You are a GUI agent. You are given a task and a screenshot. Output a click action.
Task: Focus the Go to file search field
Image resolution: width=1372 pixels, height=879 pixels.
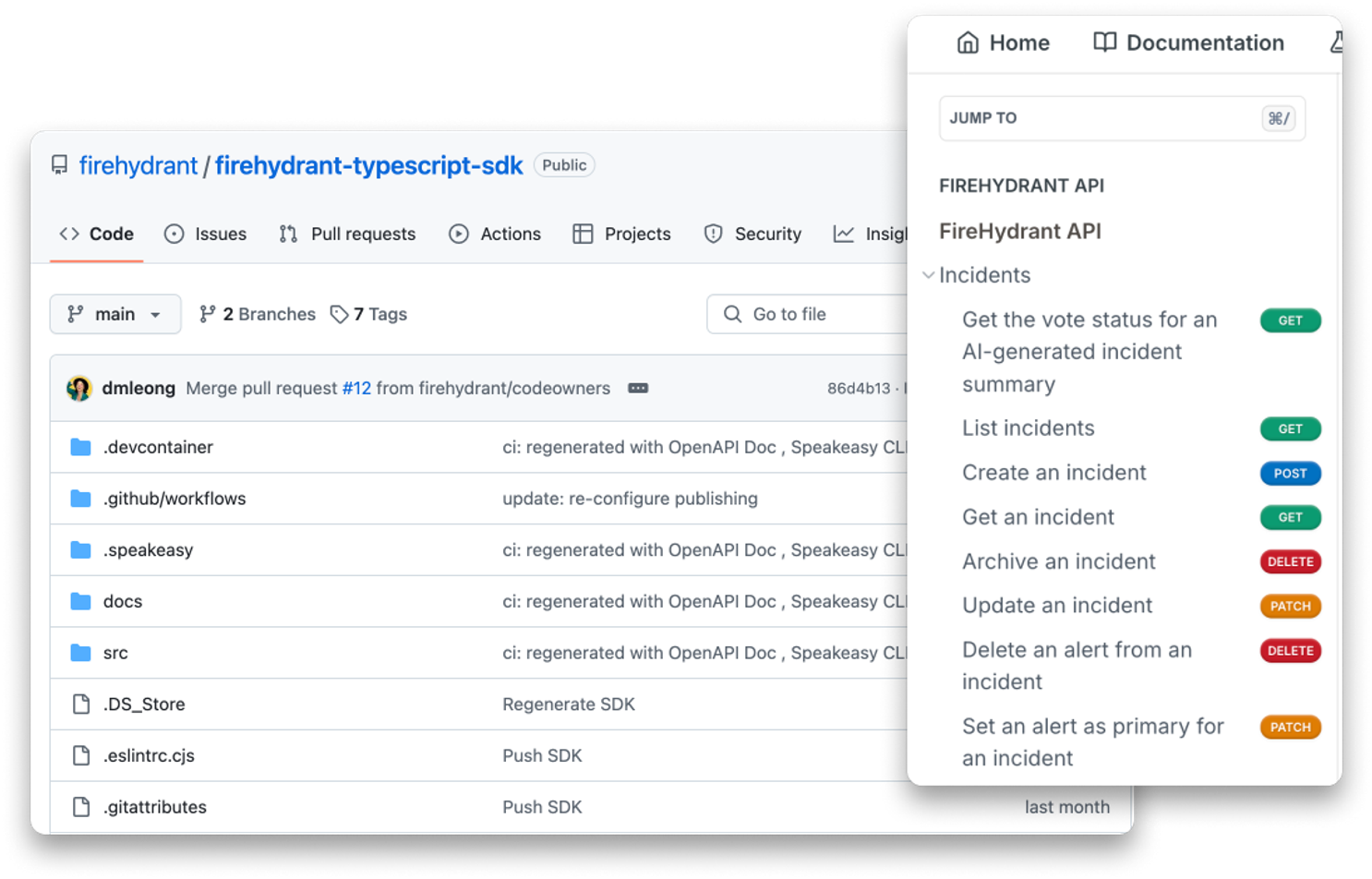coord(807,314)
